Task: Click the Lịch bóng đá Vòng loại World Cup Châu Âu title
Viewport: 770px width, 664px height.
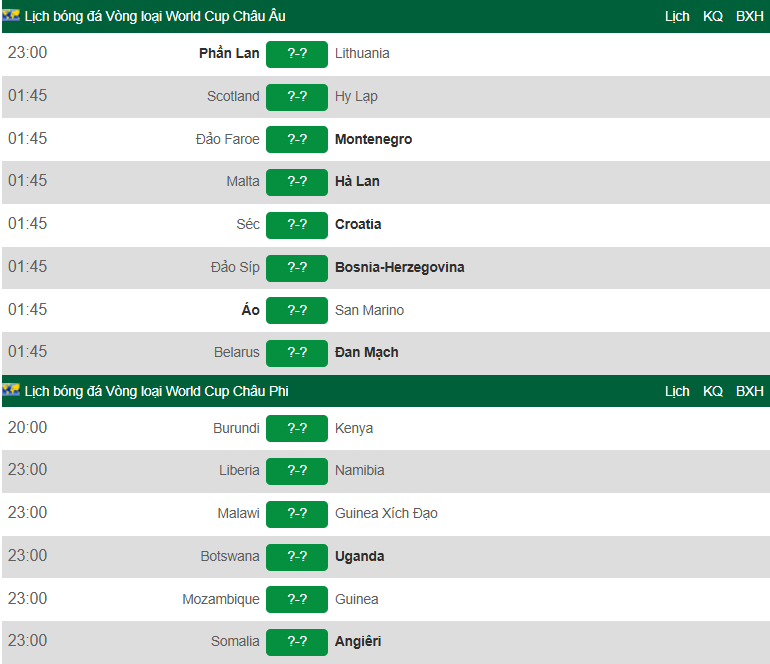Action: tap(155, 16)
